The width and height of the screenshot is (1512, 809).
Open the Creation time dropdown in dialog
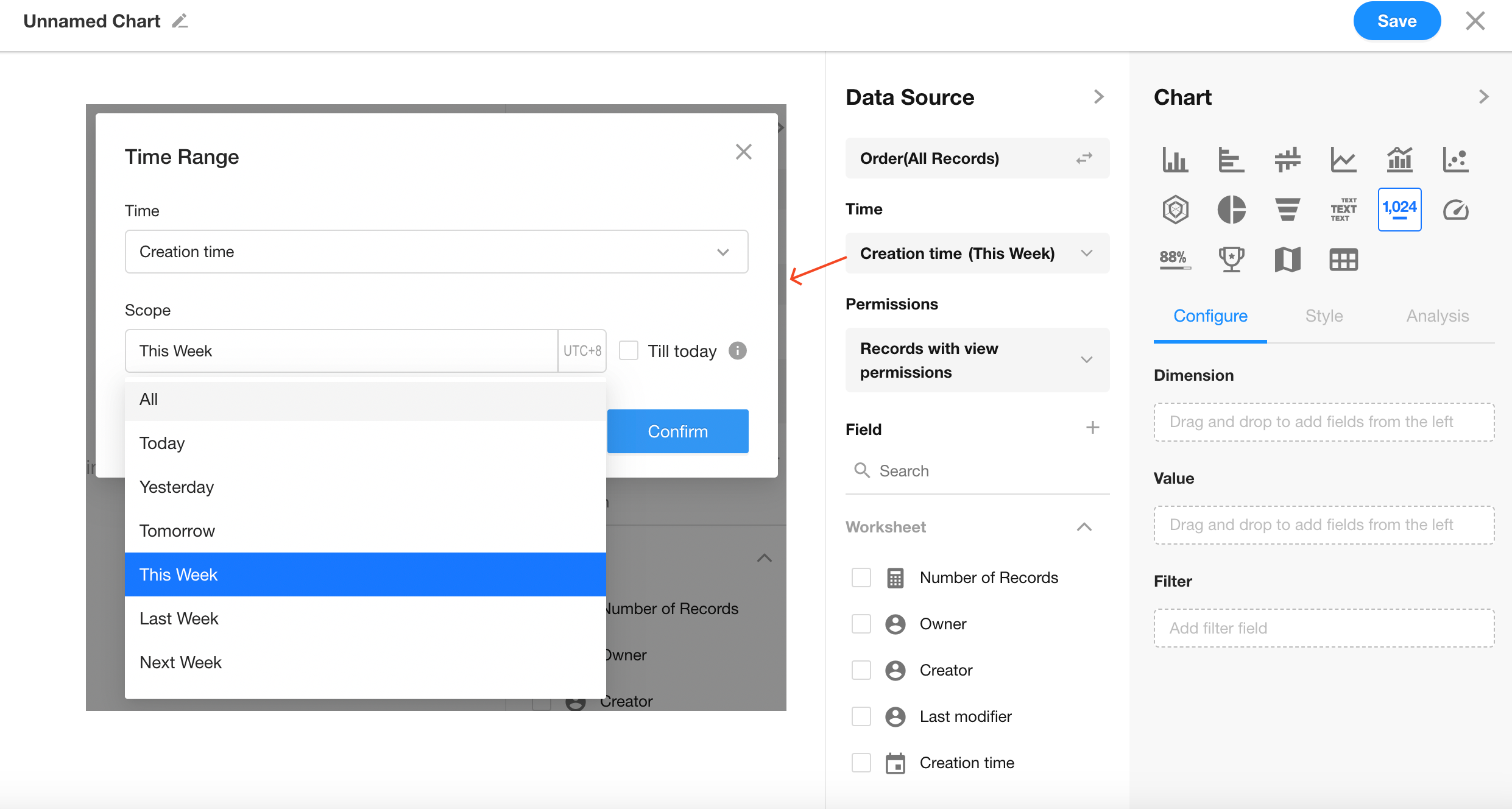tap(436, 252)
